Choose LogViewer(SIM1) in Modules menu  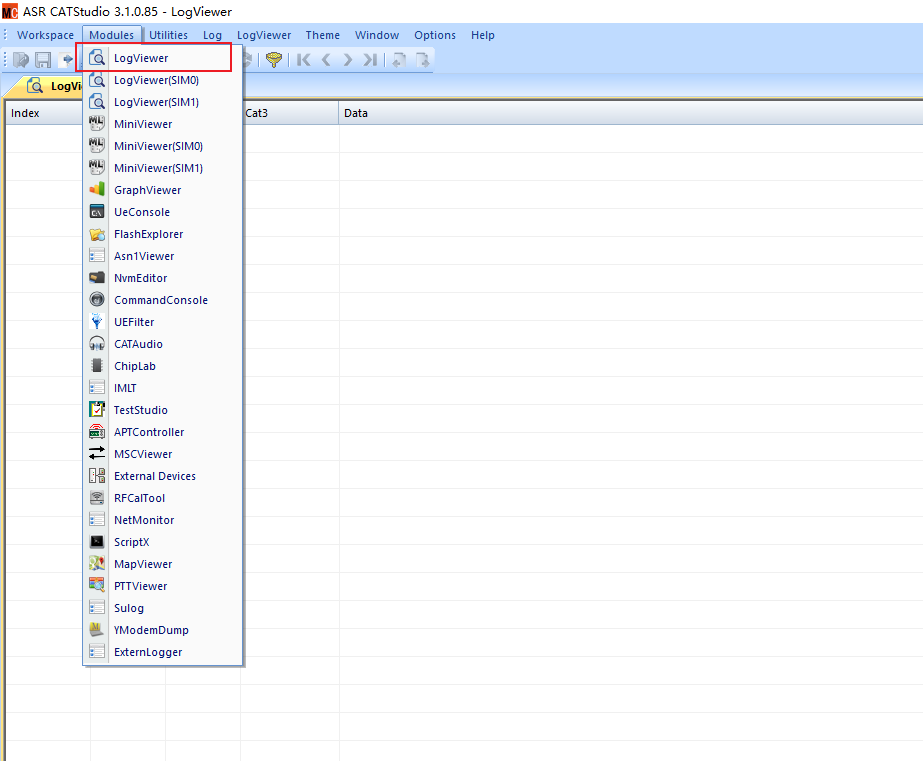[163, 102]
